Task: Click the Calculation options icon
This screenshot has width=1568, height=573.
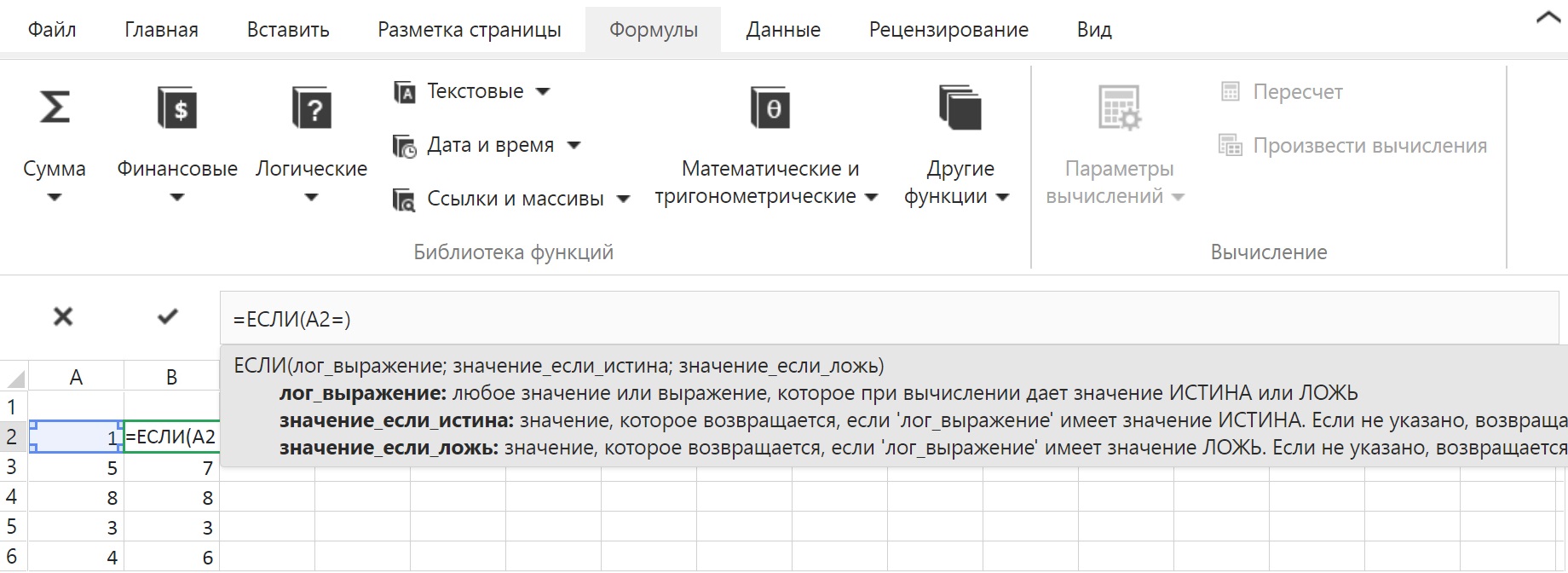Action: (x=1119, y=107)
